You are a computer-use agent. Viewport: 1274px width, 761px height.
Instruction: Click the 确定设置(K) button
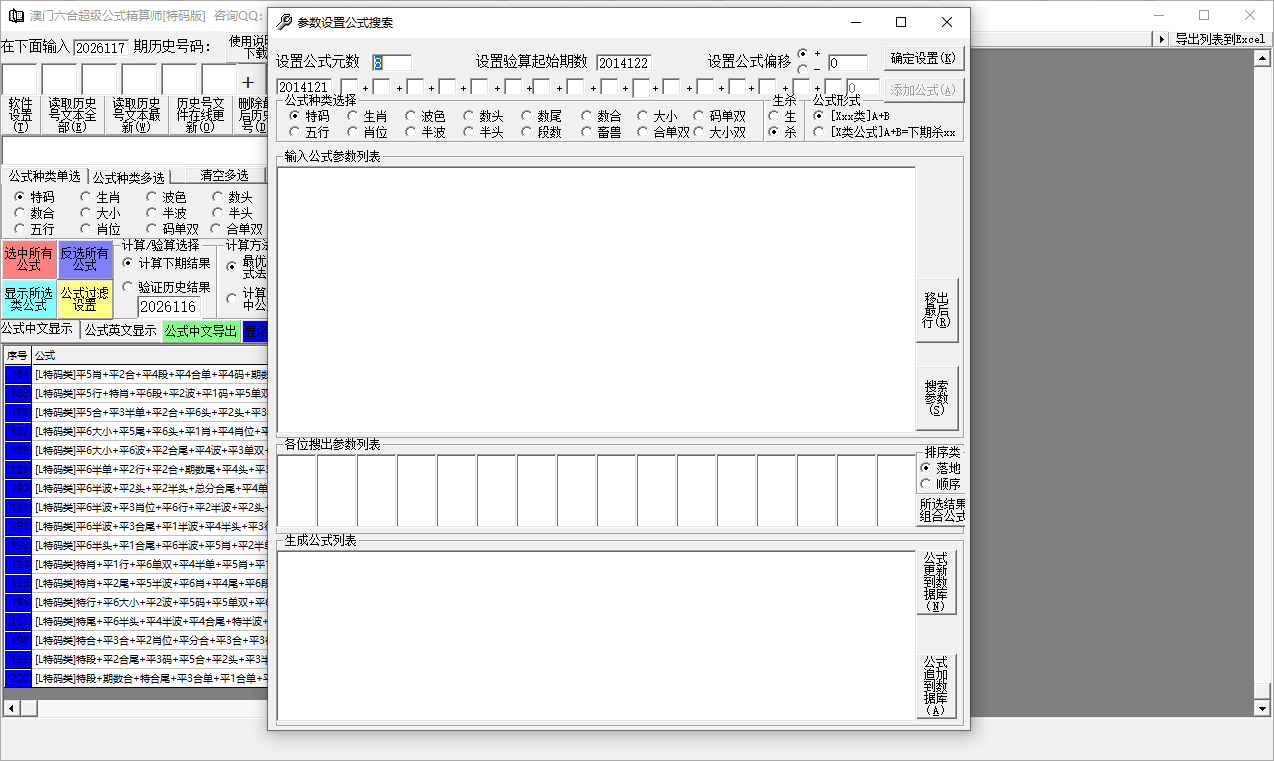tap(923, 59)
